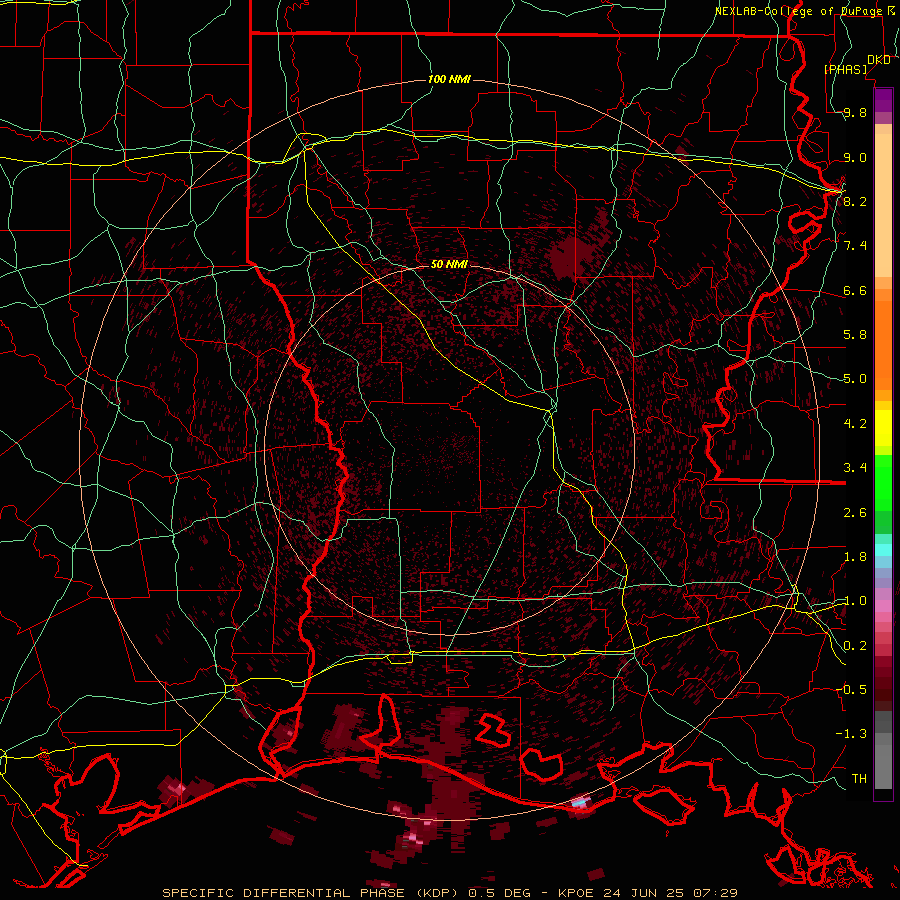The height and width of the screenshot is (900, 900).
Task: Click the 7.4 value on the color scale
Action: 855,246
